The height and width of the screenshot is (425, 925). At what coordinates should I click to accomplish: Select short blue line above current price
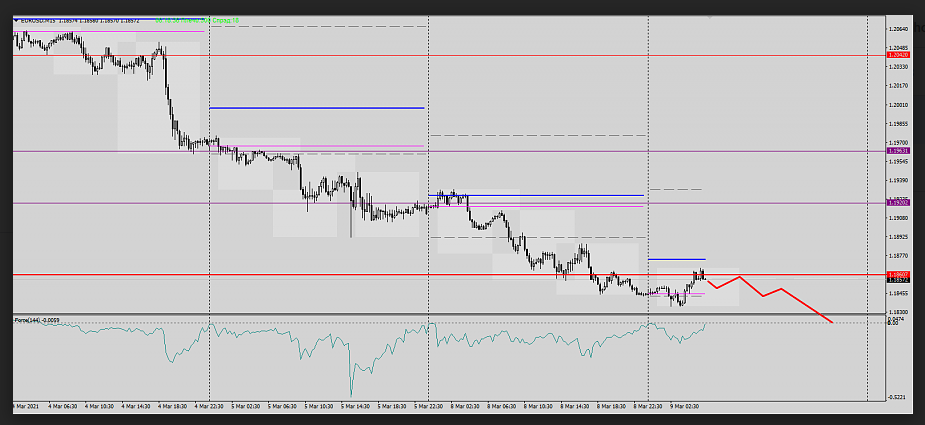point(676,259)
